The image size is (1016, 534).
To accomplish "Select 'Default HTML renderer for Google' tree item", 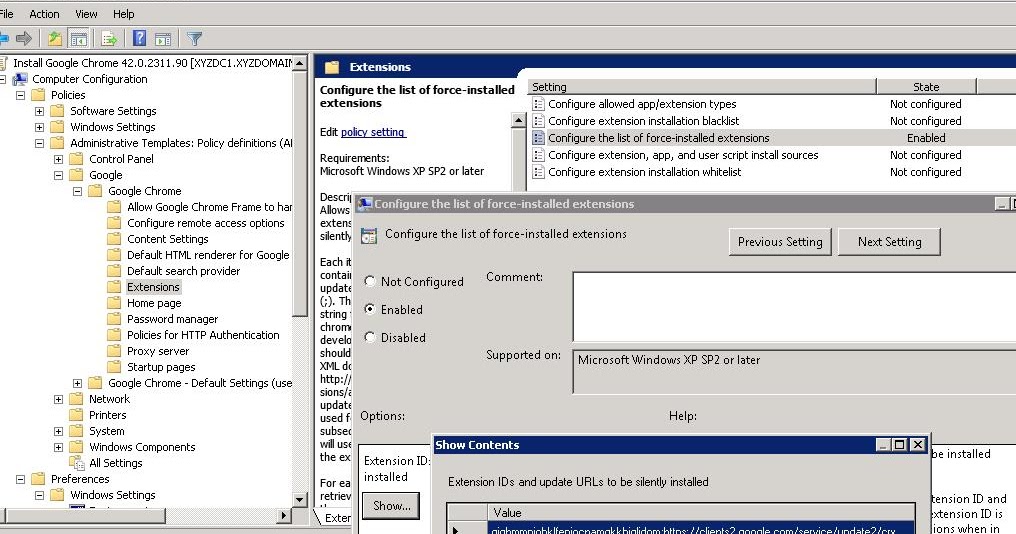I will [x=208, y=255].
